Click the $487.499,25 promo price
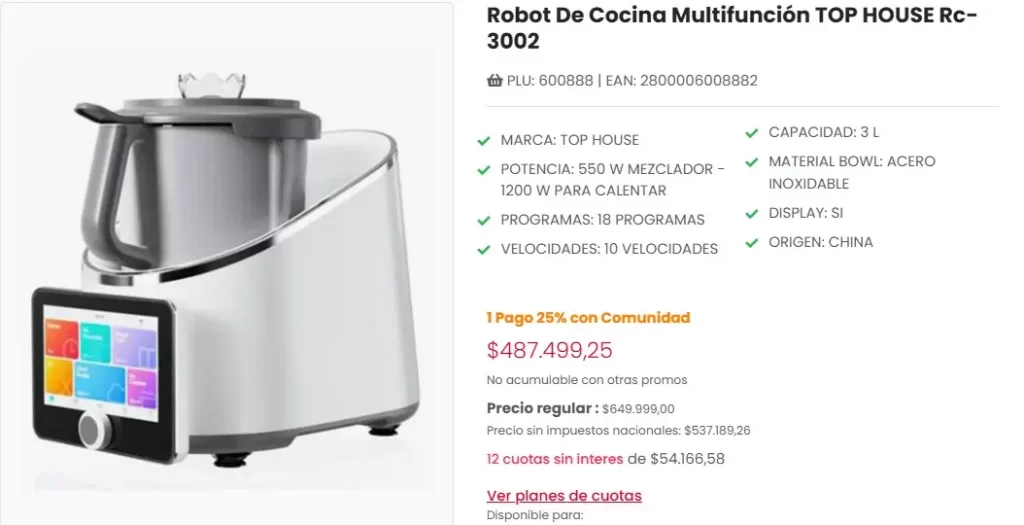 click(549, 350)
